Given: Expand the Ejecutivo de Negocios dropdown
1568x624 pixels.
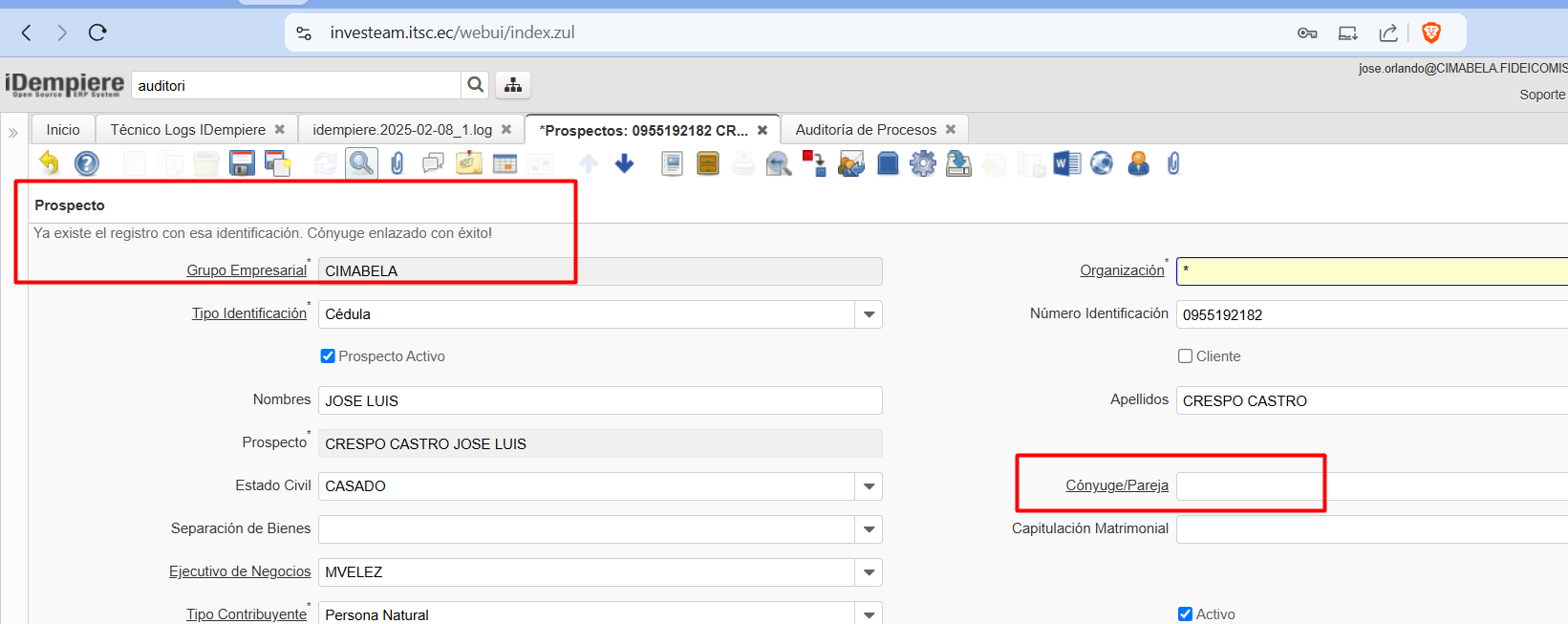Looking at the screenshot, I should pos(869,572).
